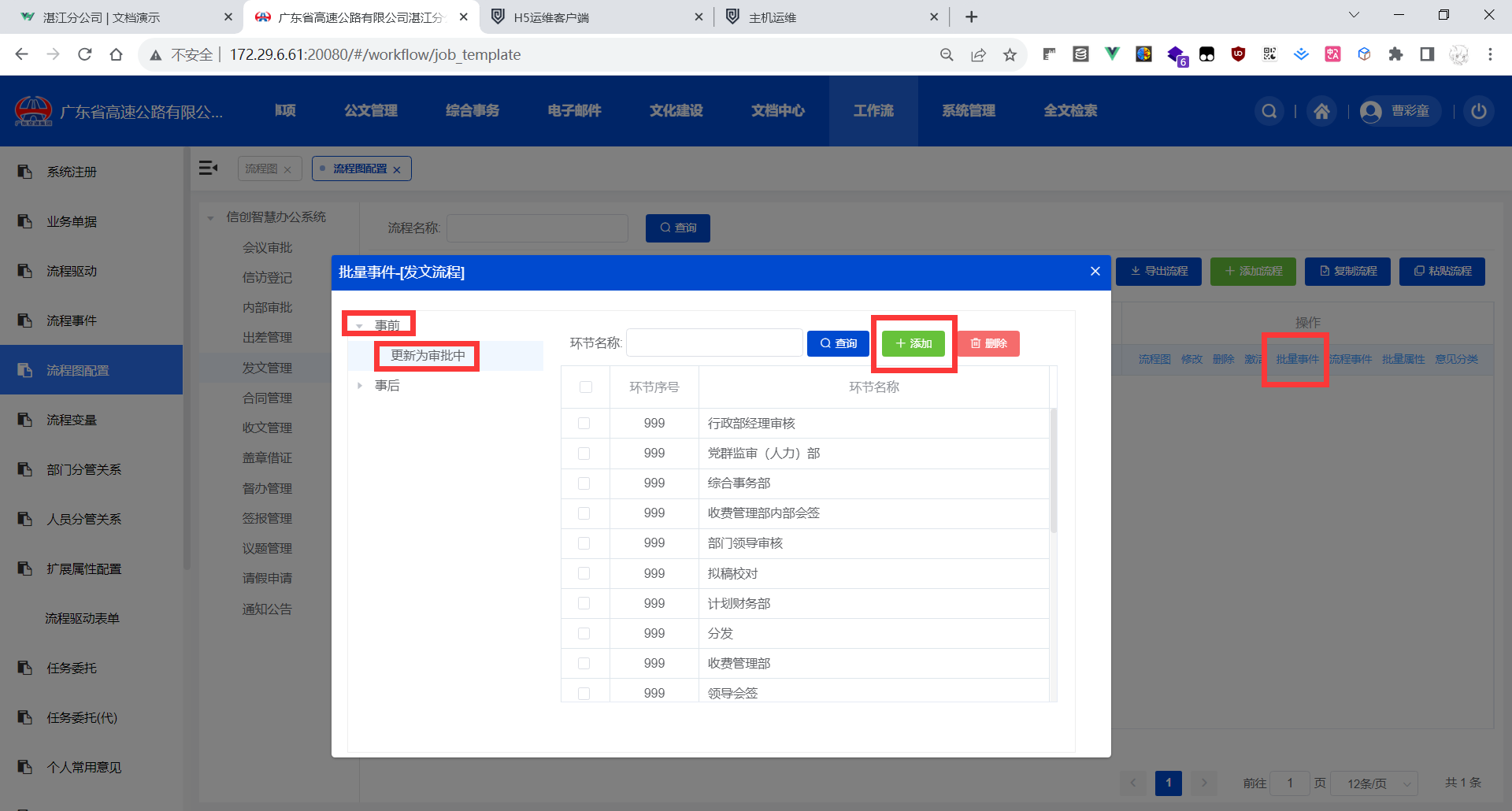Click the browser zoom magnifier icon in address bar
The width and height of the screenshot is (1512, 811).
[947, 54]
